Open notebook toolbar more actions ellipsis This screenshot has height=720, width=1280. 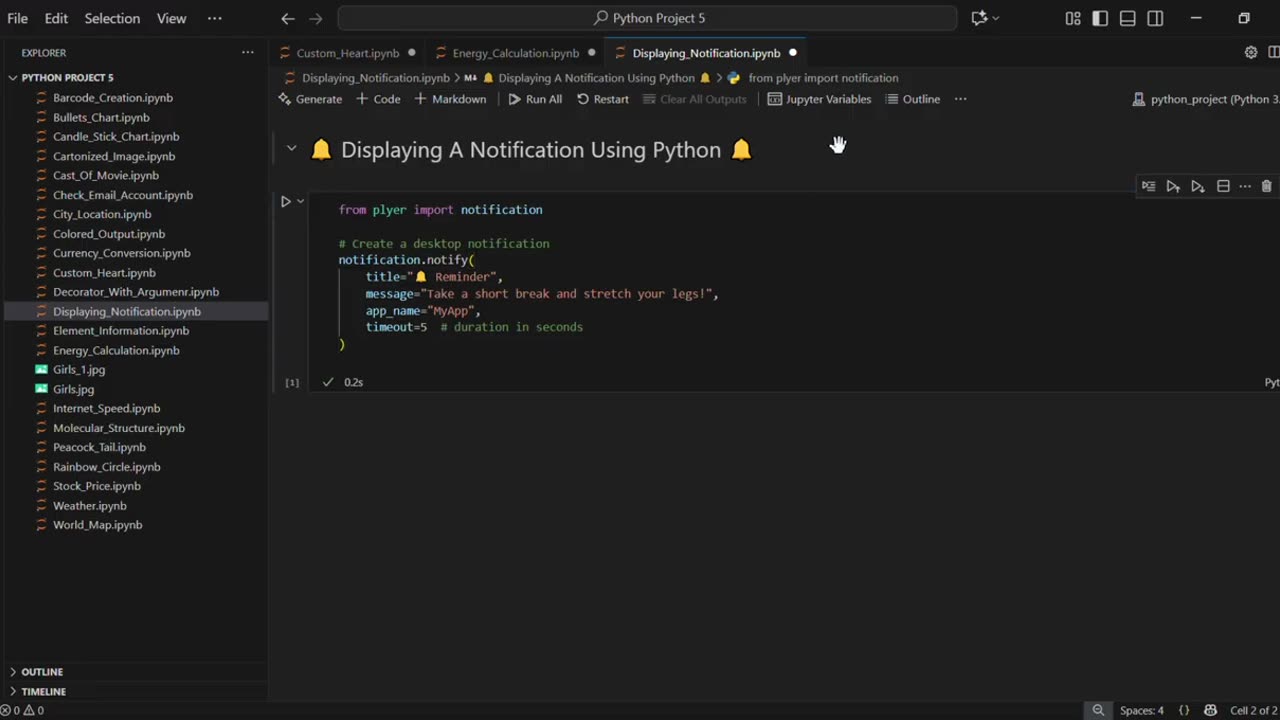(960, 99)
